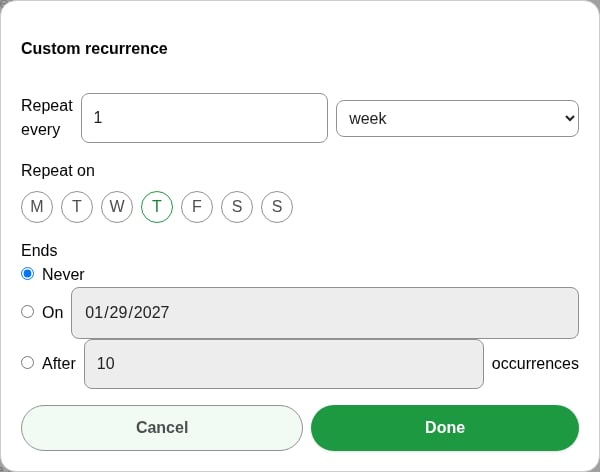Open the week frequency dropdown

pos(457,118)
